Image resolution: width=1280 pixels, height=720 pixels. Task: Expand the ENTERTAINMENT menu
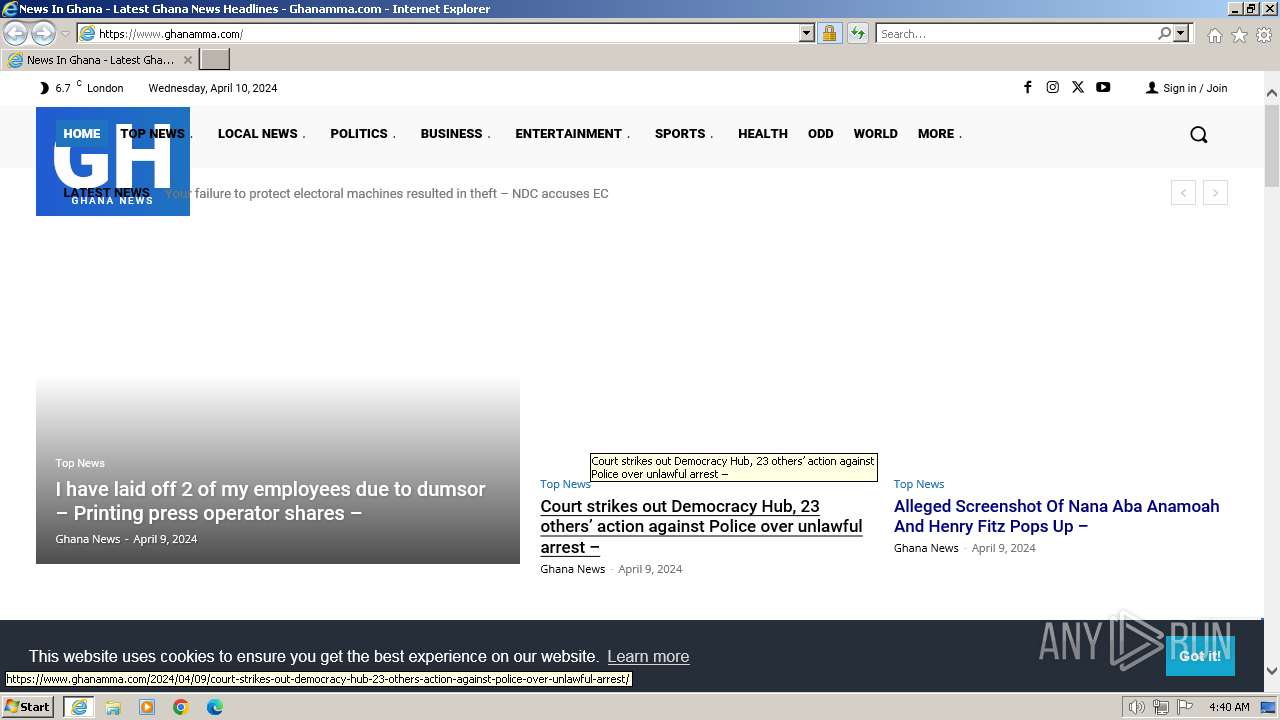(572, 133)
